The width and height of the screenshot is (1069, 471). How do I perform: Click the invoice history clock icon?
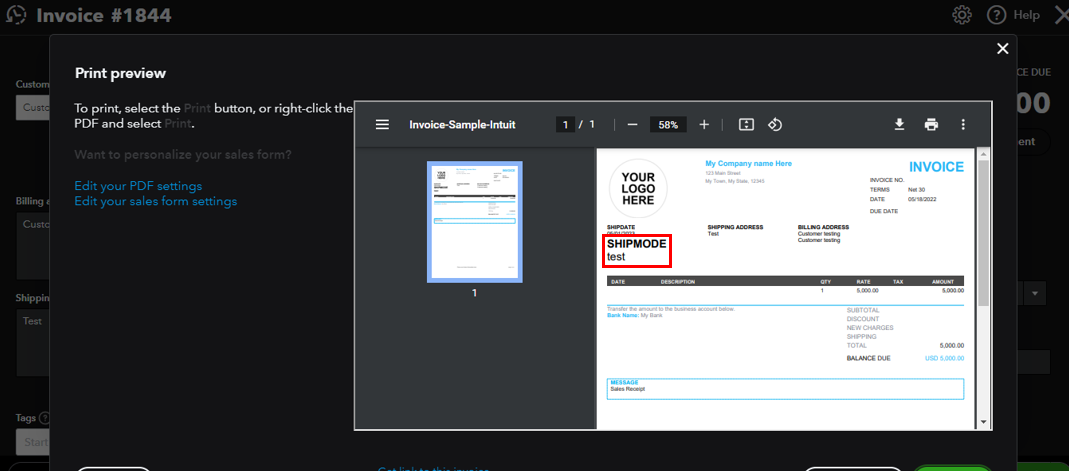[x=16, y=15]
